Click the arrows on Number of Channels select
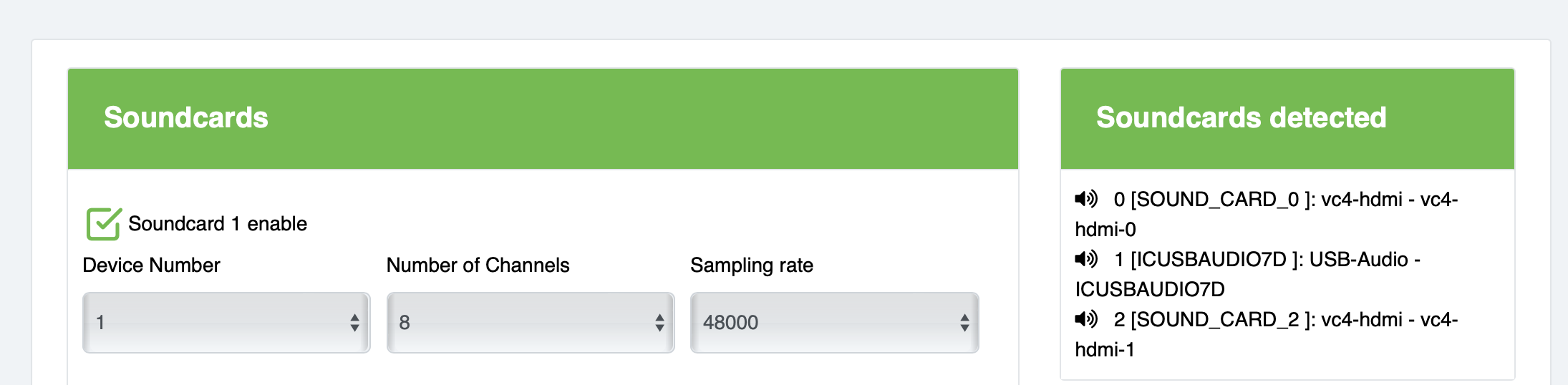The height and width of the screenshot is (385, 1568). pyautogui.click(x=659, y=323)
